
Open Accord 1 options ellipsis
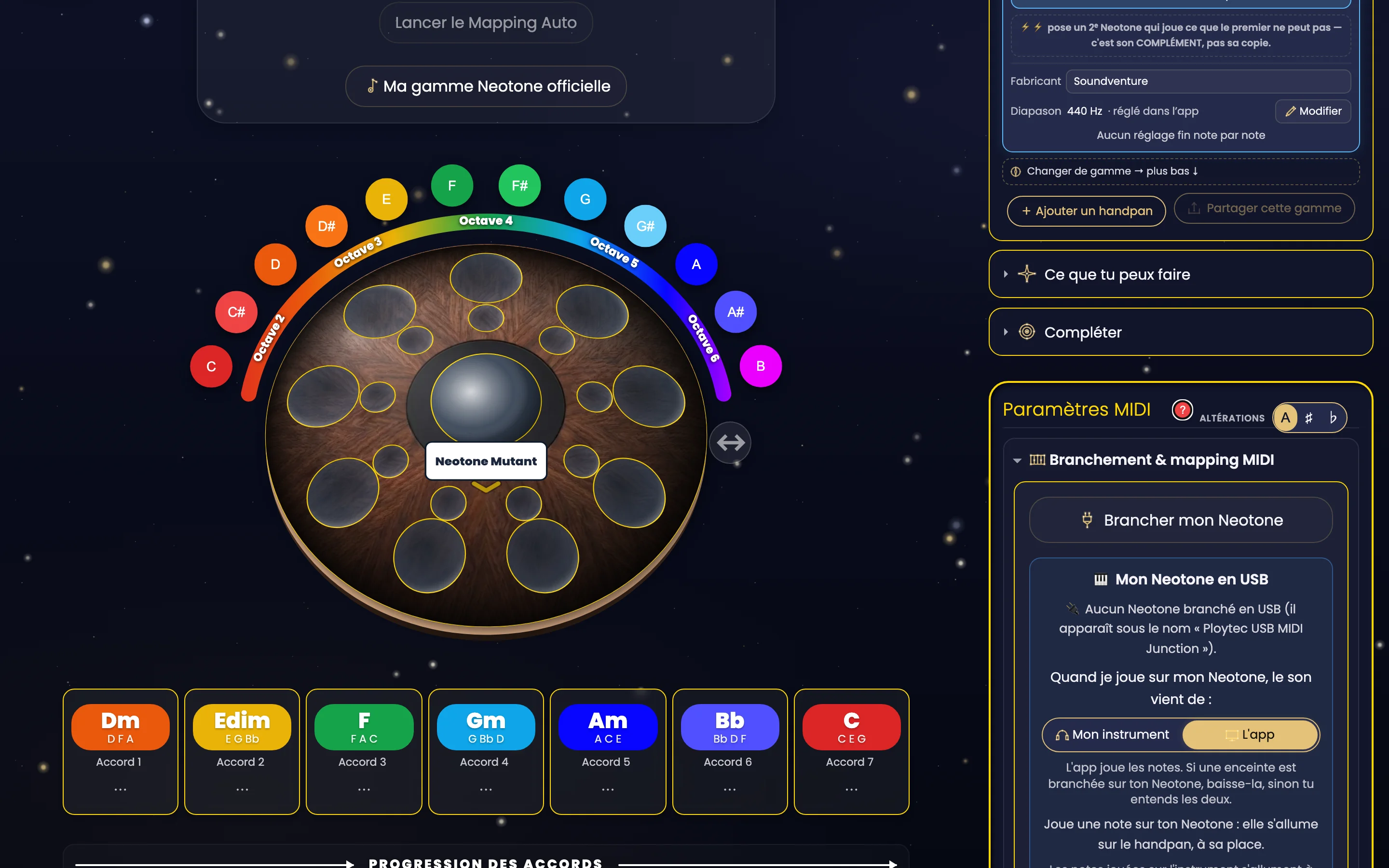[120, 789]
